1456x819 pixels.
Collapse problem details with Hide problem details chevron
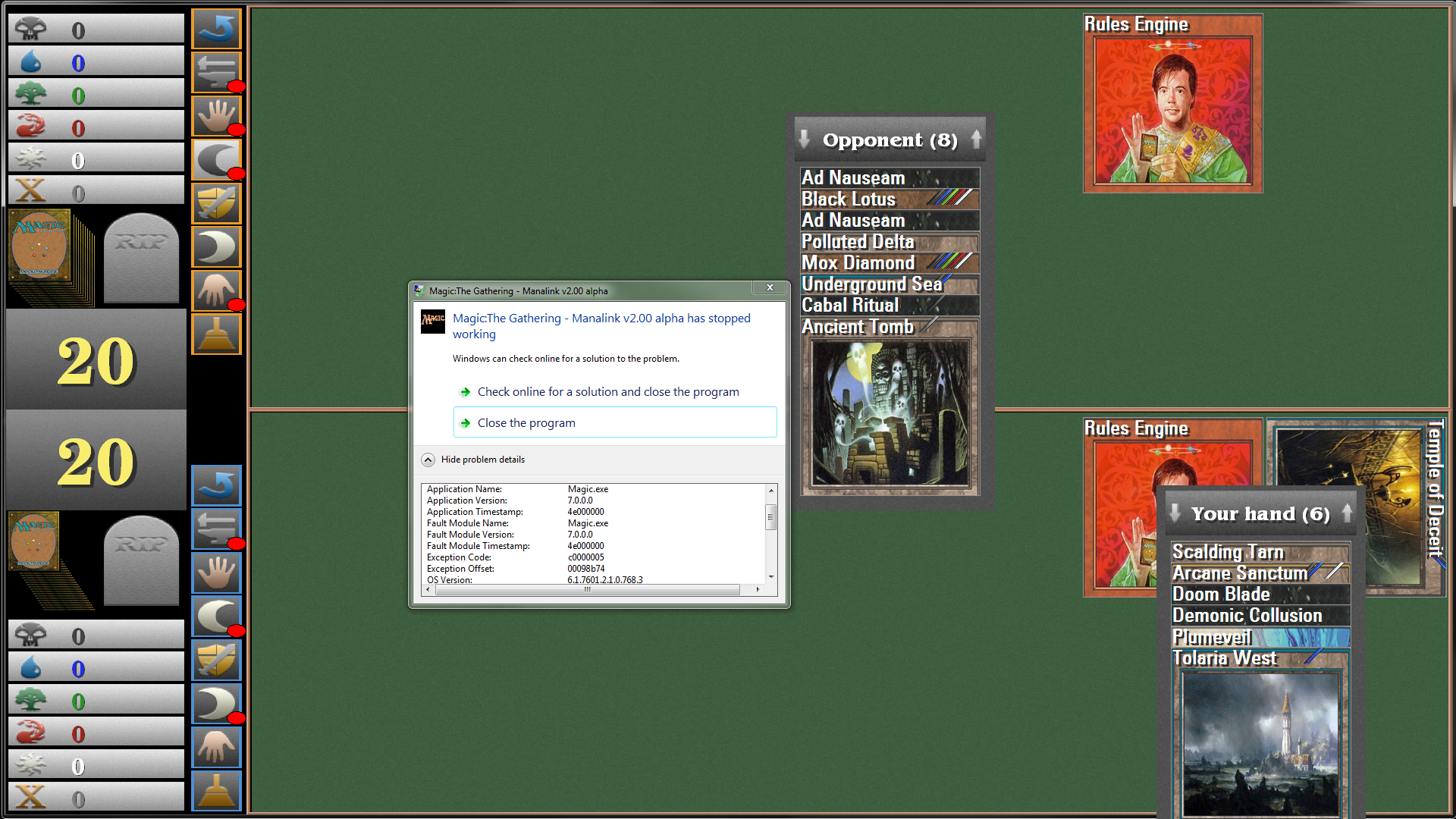(428, 460)
